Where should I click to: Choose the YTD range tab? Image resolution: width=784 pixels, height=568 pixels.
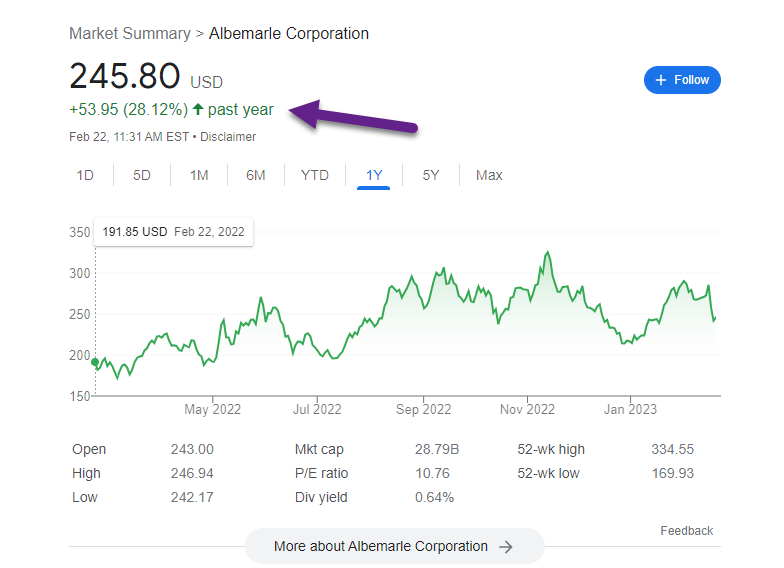coord(314,175)
